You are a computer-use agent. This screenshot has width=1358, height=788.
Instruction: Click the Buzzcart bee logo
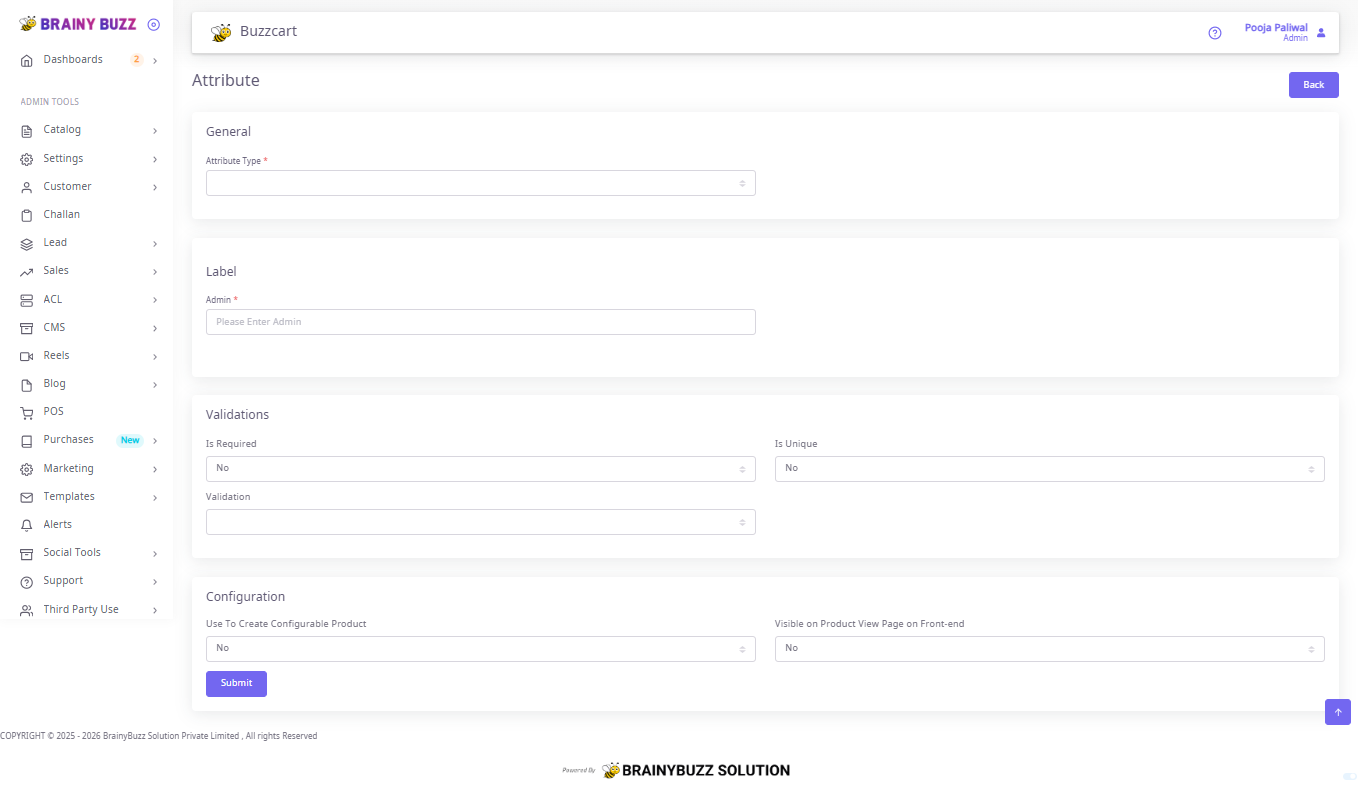(x=221, y=33)
